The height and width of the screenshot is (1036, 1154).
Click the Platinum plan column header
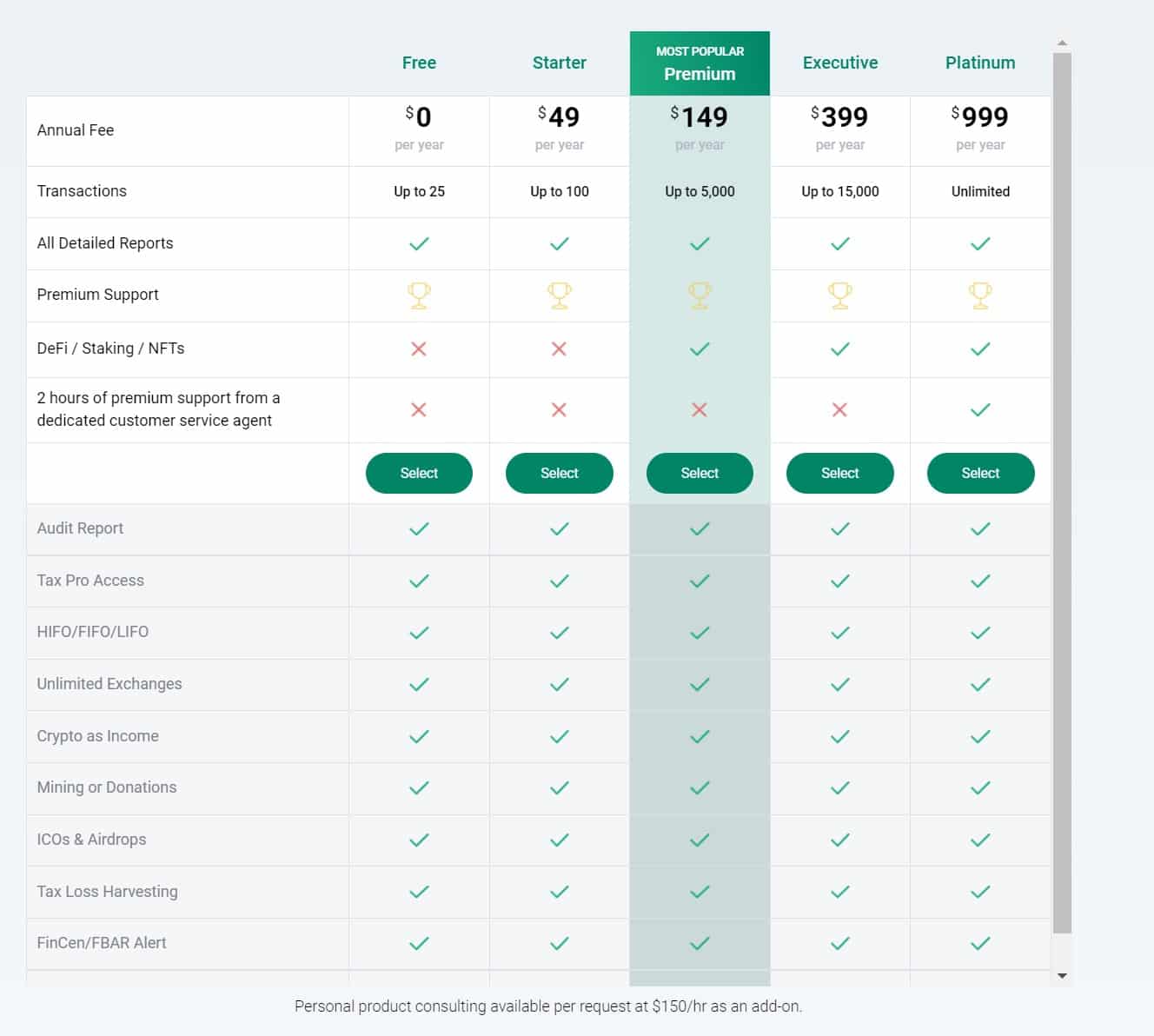[980, 63]
